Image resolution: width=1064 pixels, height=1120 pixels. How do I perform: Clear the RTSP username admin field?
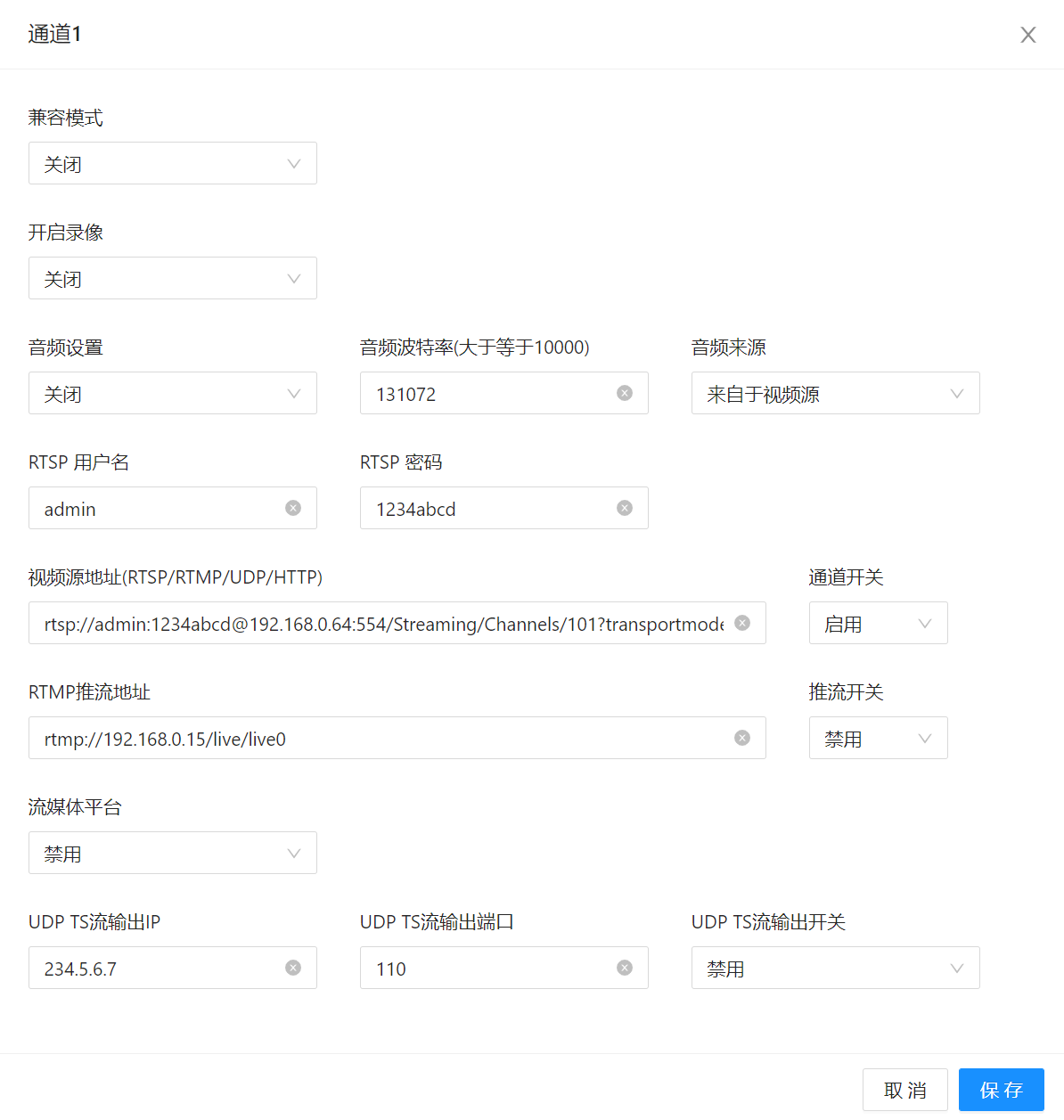tap(293, 508)
